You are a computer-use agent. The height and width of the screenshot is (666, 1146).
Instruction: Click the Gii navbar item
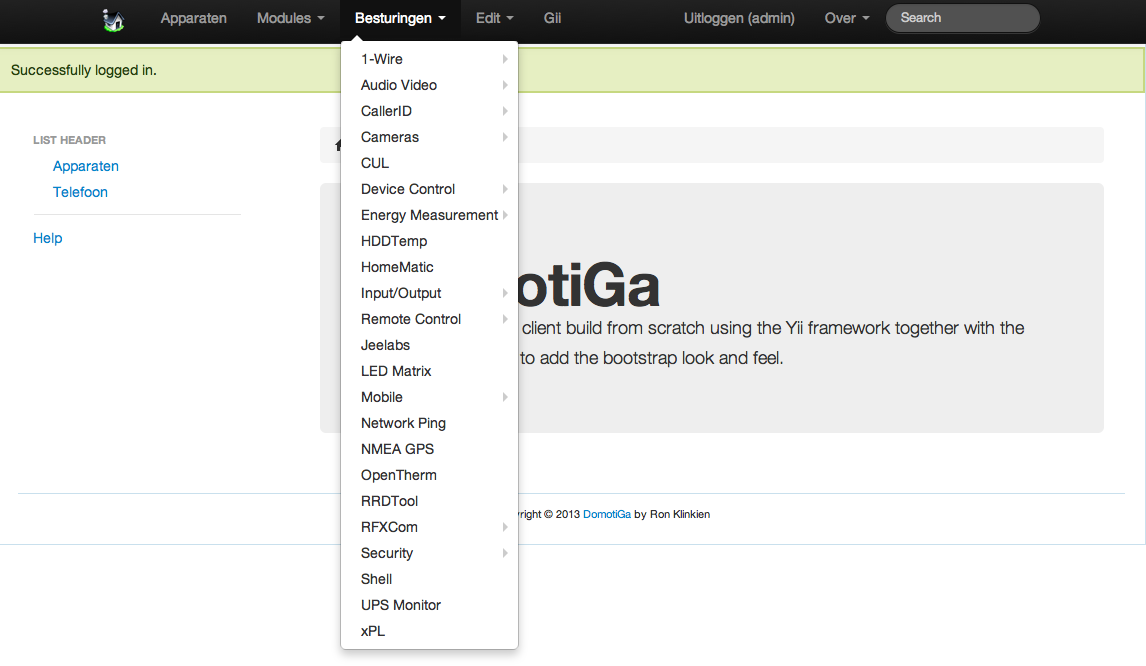[552, 18]
